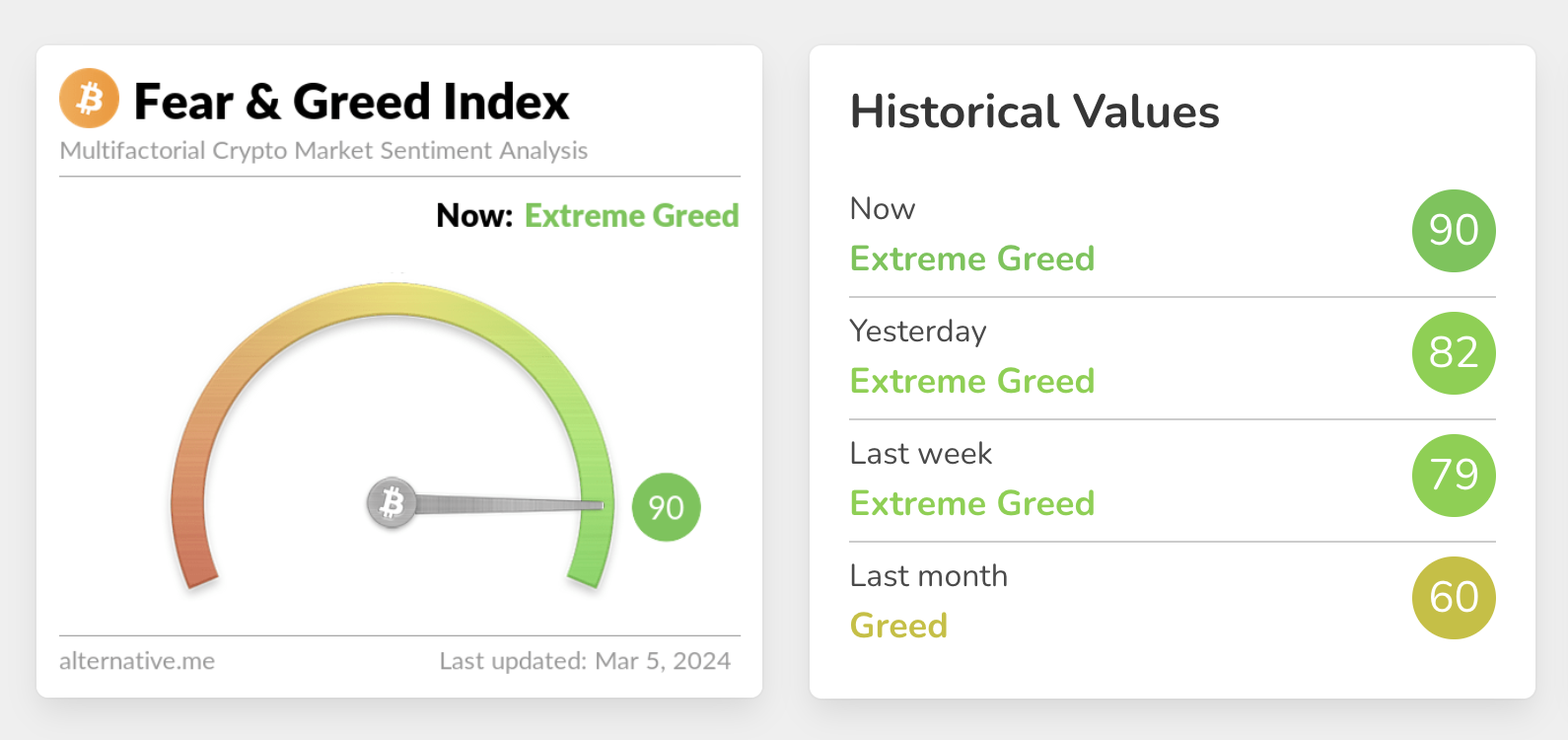
Task: Click the Greed label under Last month
Action: pos(898,626)
